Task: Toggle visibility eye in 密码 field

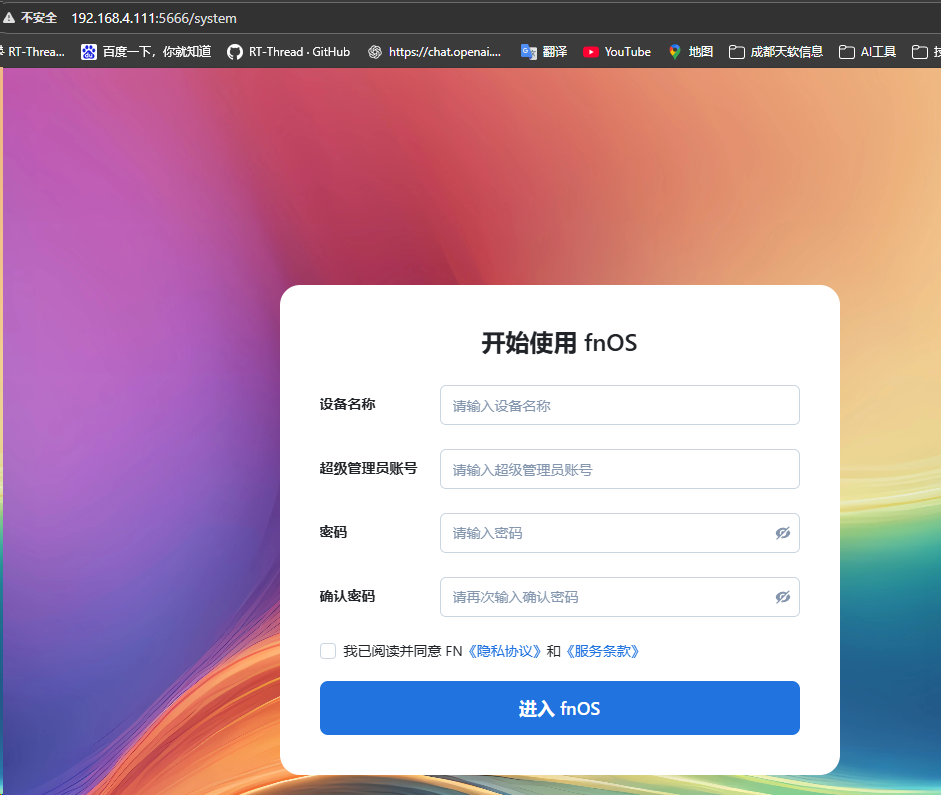Action: [783, 533]
